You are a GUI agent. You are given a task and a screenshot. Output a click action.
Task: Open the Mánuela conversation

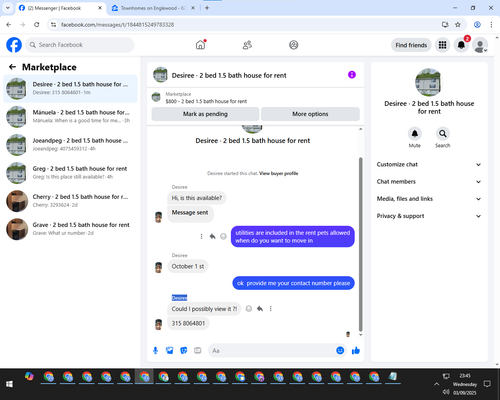70,116
